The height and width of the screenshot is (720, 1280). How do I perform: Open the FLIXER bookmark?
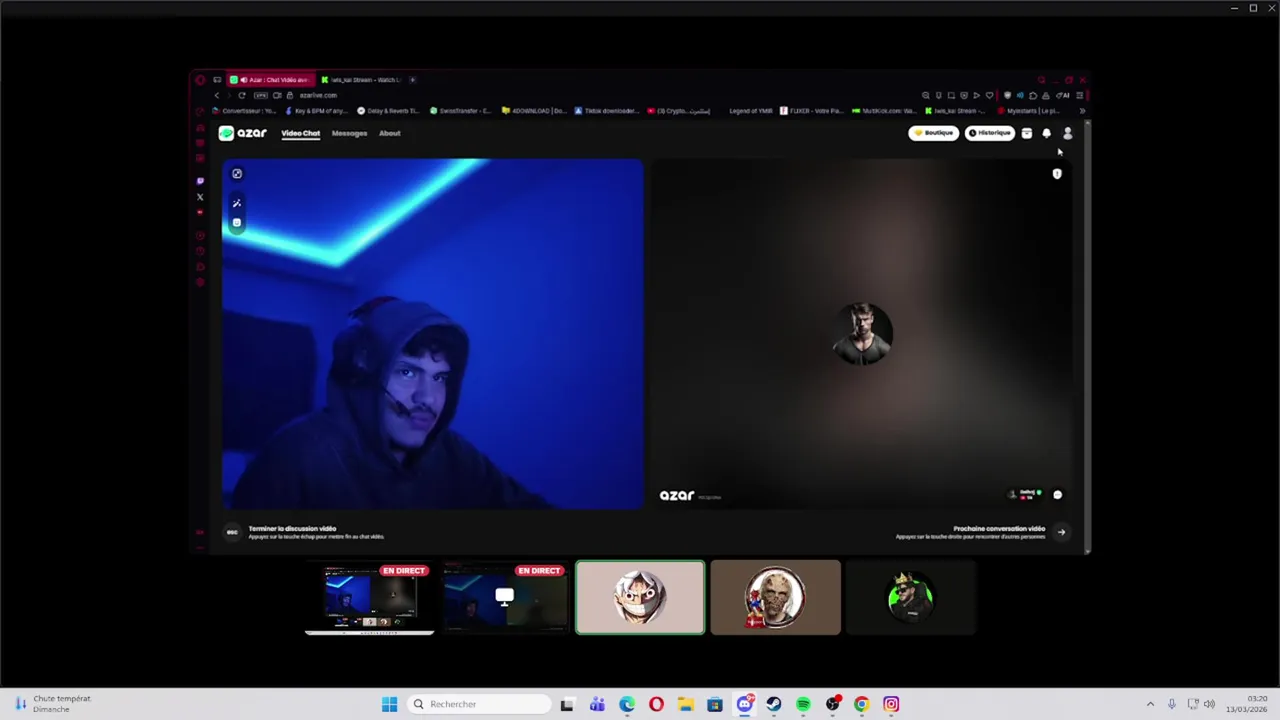coord(811,111)
